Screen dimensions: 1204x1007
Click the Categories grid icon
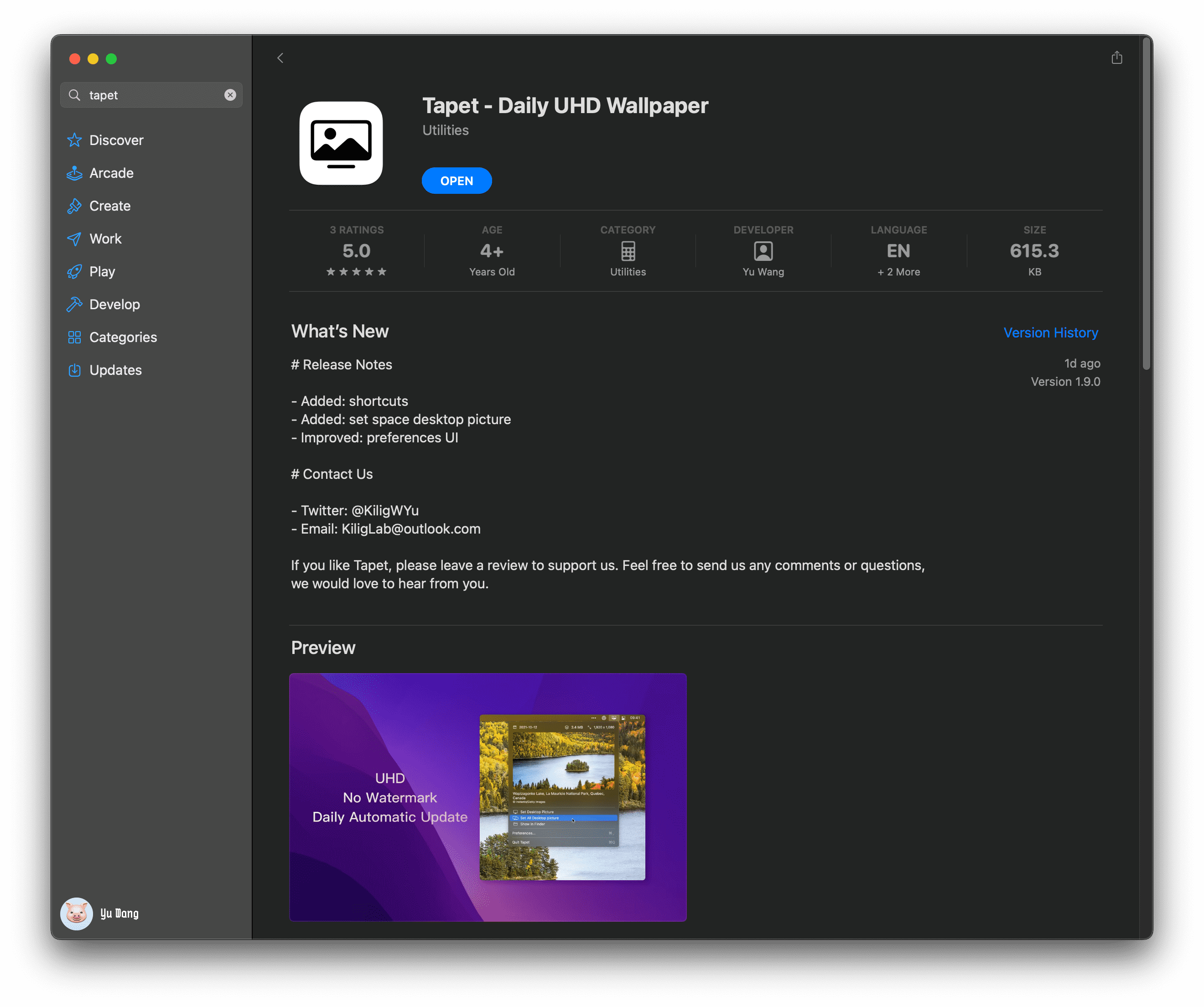pos(74,337)
